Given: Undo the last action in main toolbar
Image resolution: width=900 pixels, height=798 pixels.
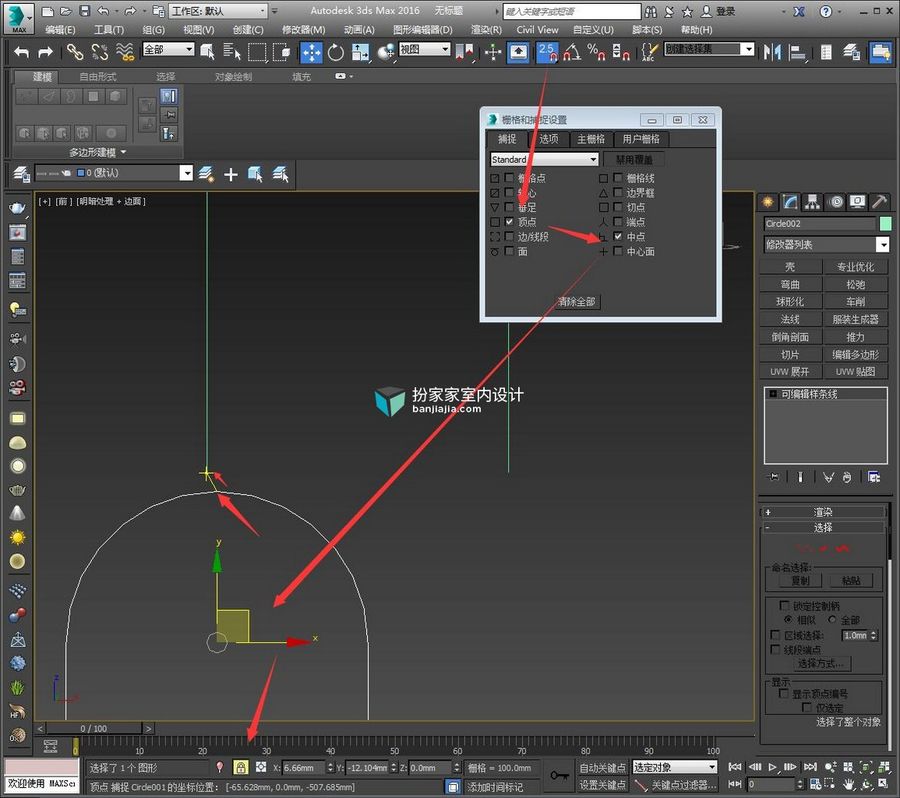Looking at the screenshot, I should 21,52.
